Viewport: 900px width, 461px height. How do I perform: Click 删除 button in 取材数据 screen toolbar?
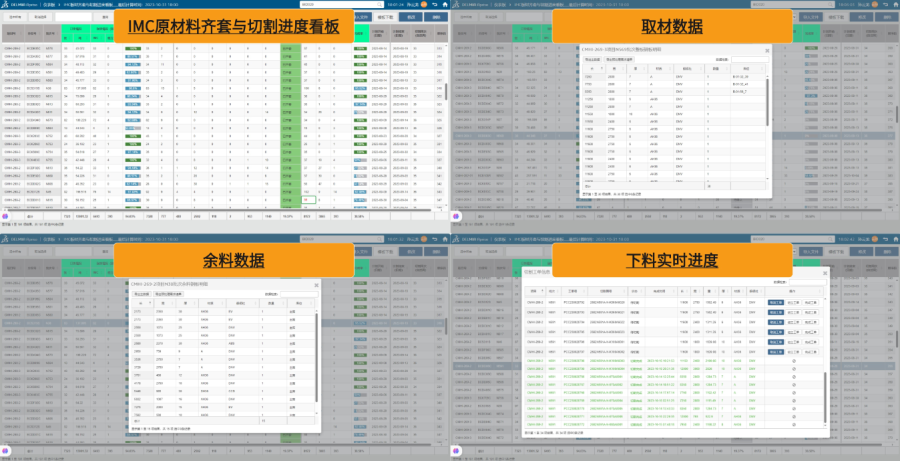886,17
